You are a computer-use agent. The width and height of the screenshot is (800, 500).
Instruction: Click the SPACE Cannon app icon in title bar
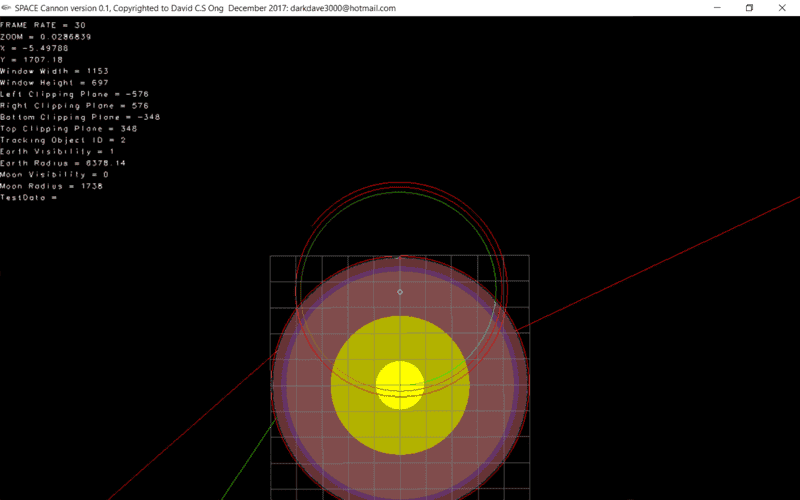(7, 8)
